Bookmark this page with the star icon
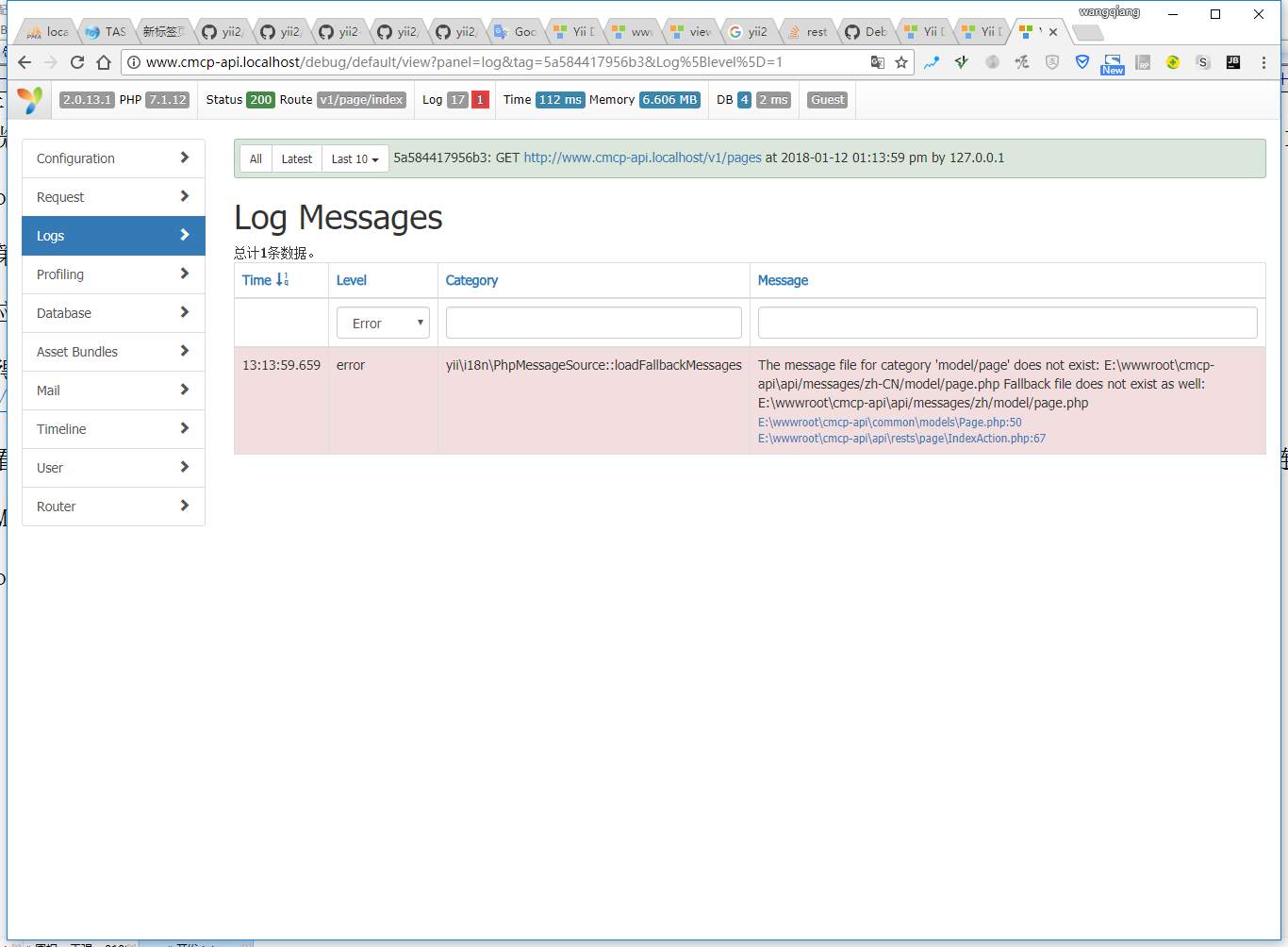 click(x=901, y=62)
